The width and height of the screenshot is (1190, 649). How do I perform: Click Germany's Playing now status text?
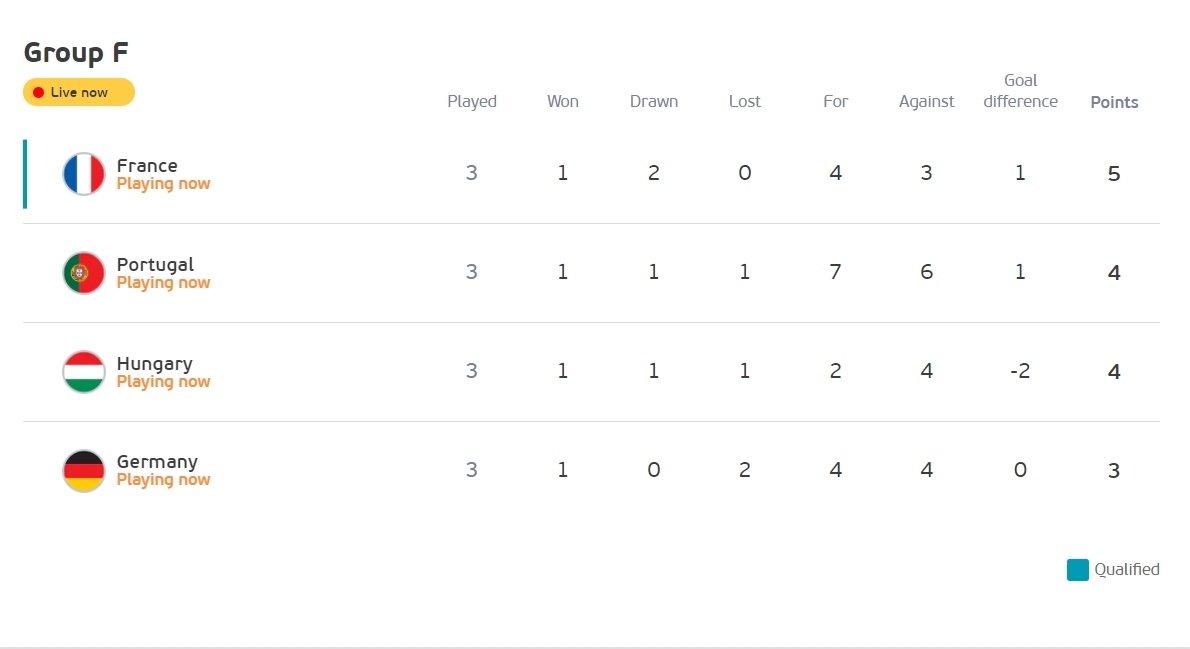[x=163, y=480]
